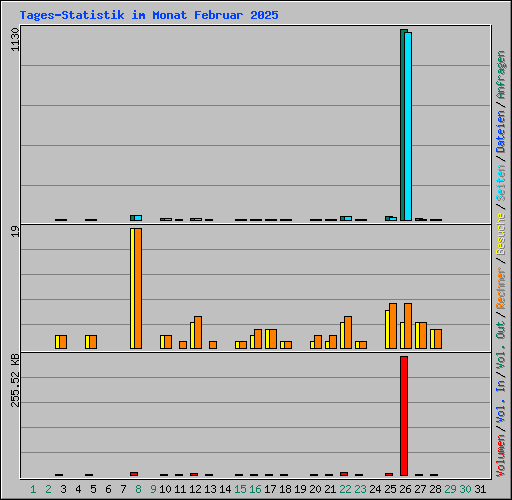Click day label "8" on the x-axis
Viewport: 512px width, 500px height.
[138, 489]
